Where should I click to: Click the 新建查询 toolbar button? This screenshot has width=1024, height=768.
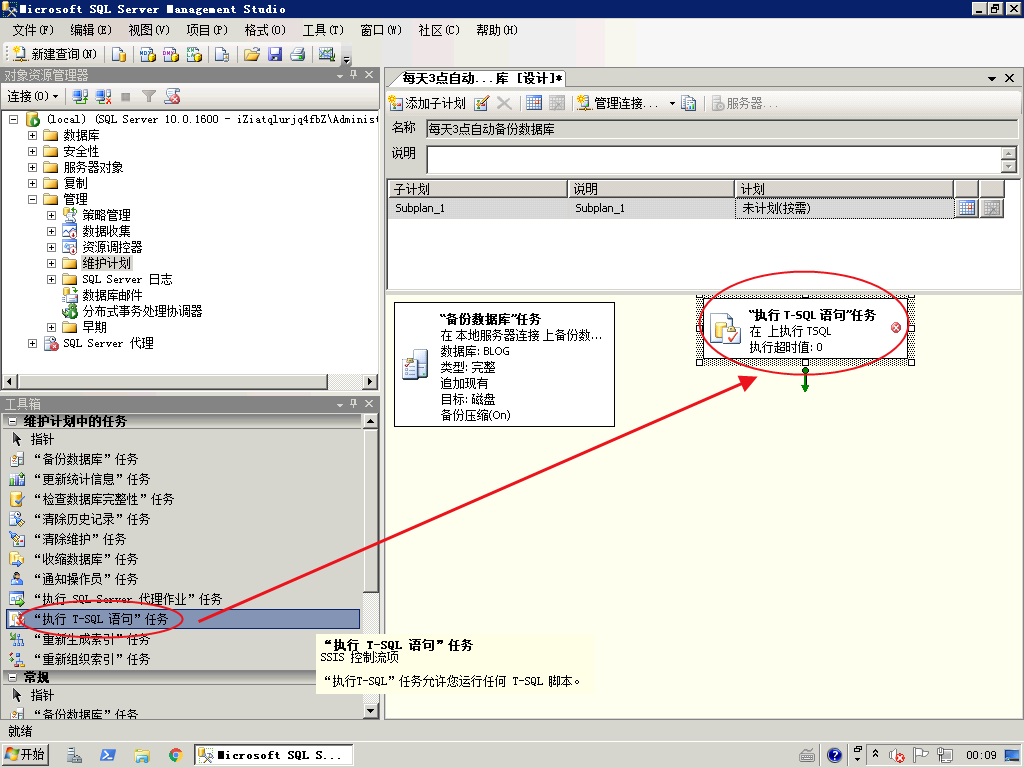pyautogui.click(x=55, y=54)
